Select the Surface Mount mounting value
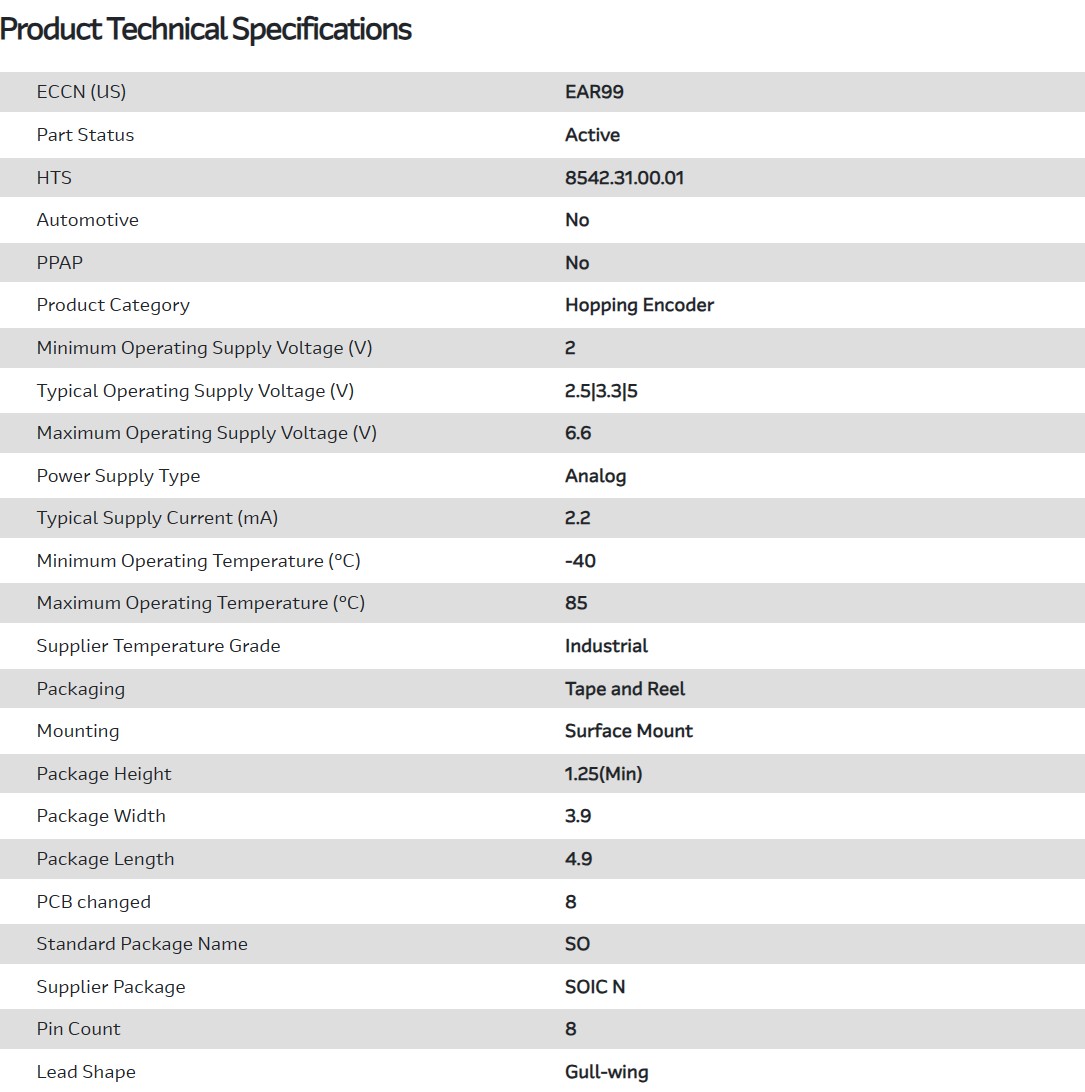 pos(628,731)
